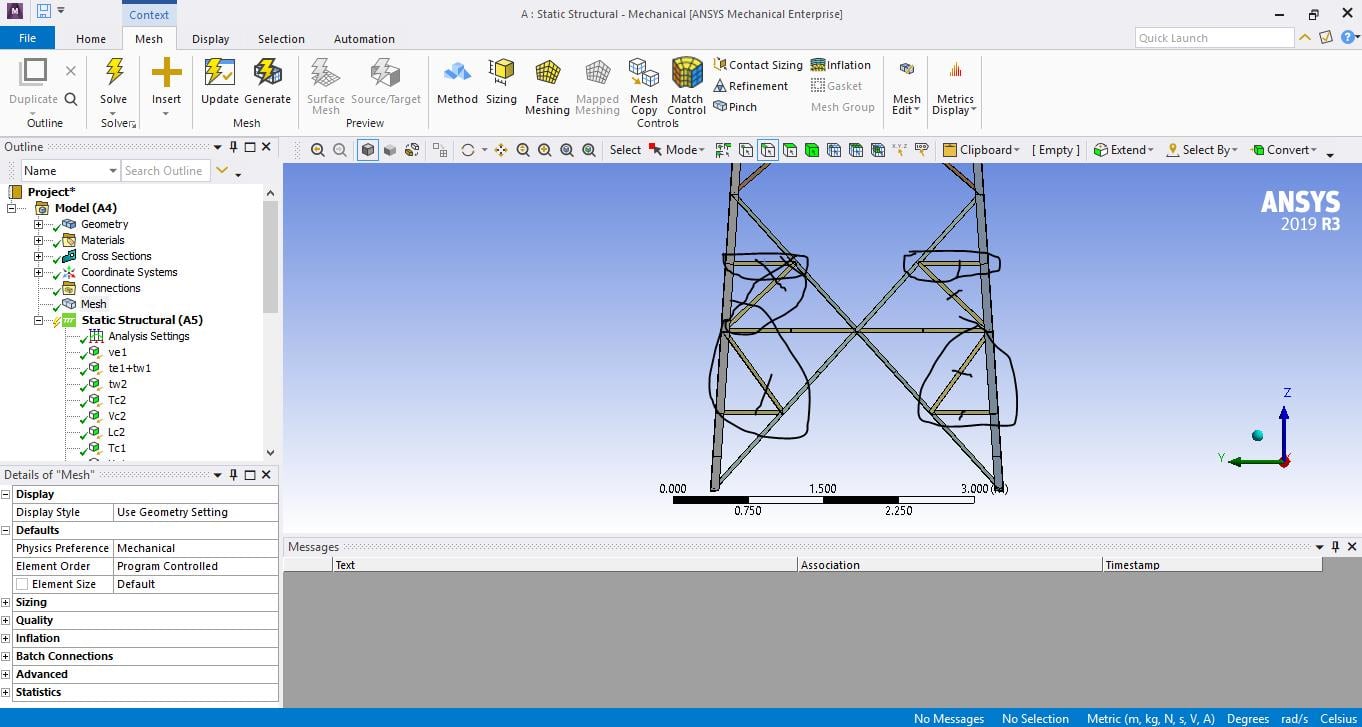Add a mesh Method control
Screen dimensions: 1362x727
coord(457,81)
